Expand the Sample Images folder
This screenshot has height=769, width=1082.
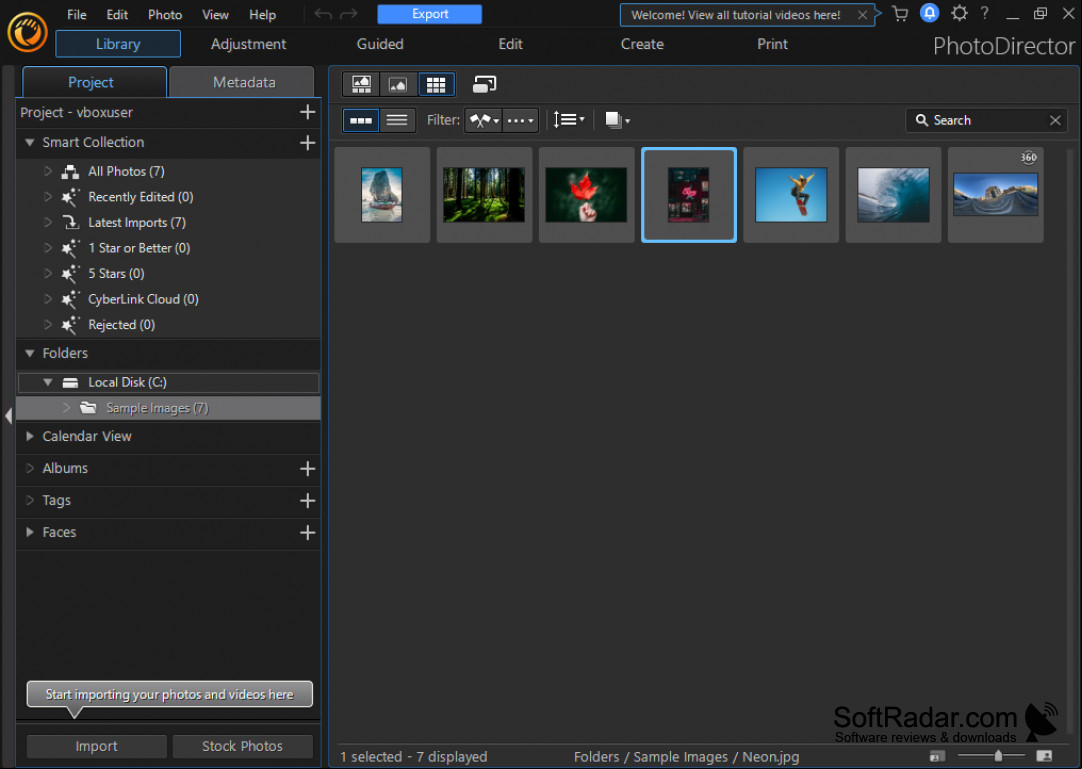66,407
